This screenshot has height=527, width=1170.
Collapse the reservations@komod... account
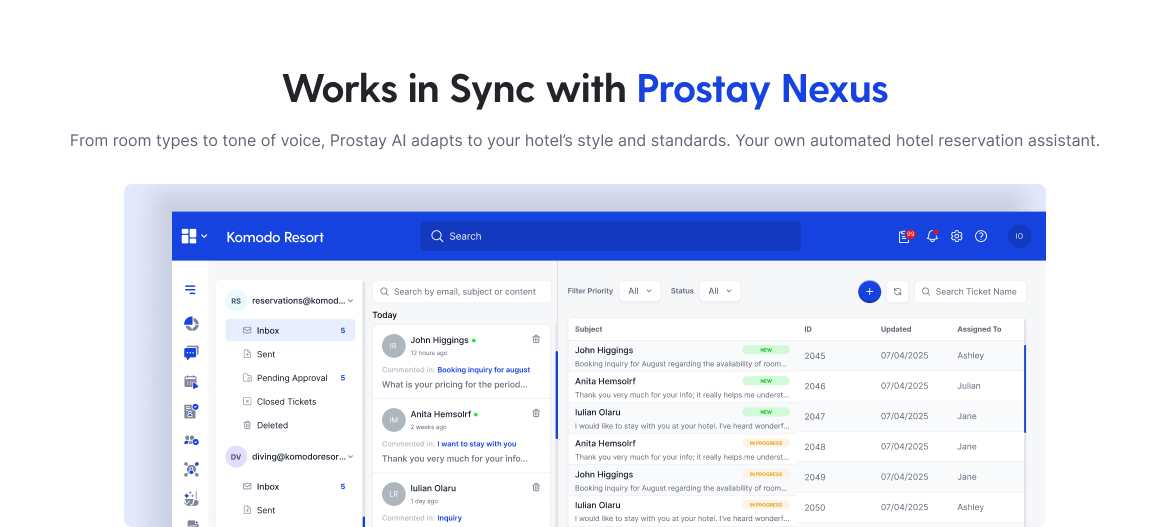(x=351, y=301)
